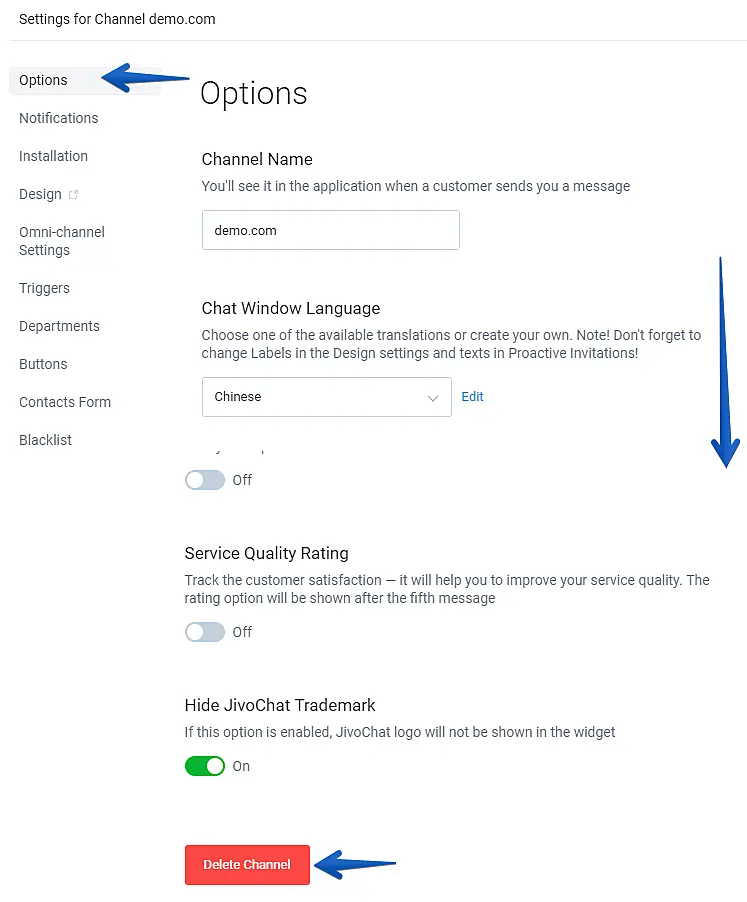
Task: Toggle the partially hidden switch above Service Quality Rating
Action: coord(205,480)
